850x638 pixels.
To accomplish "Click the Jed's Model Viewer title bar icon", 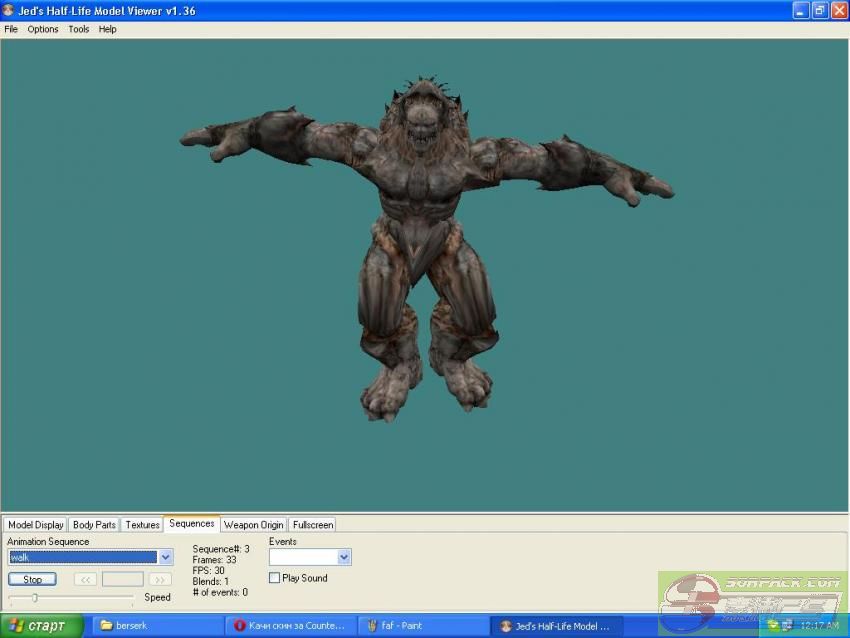I will [8, 10].
